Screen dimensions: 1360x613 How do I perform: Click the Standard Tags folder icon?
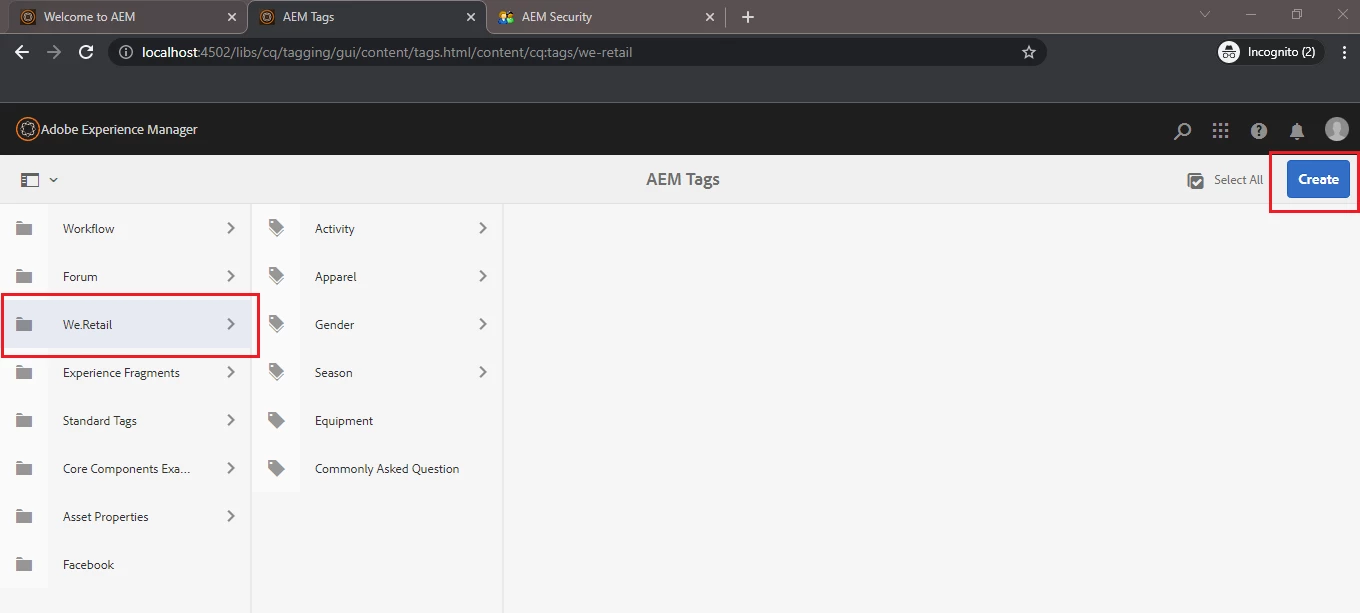click(24, 420)
